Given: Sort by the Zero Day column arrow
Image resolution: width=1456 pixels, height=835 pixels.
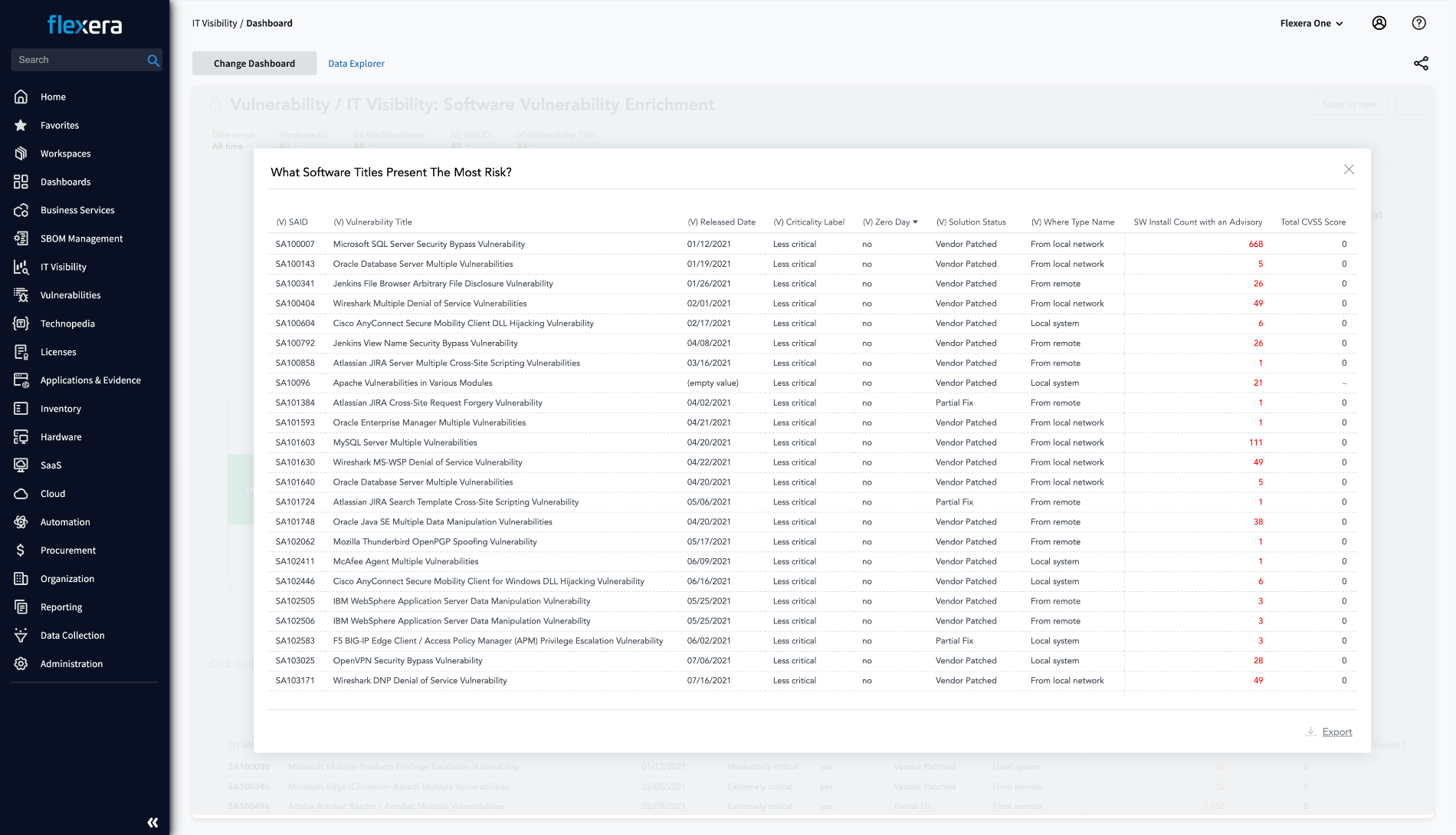Looking at the screenshot, I should coord(915,222).
